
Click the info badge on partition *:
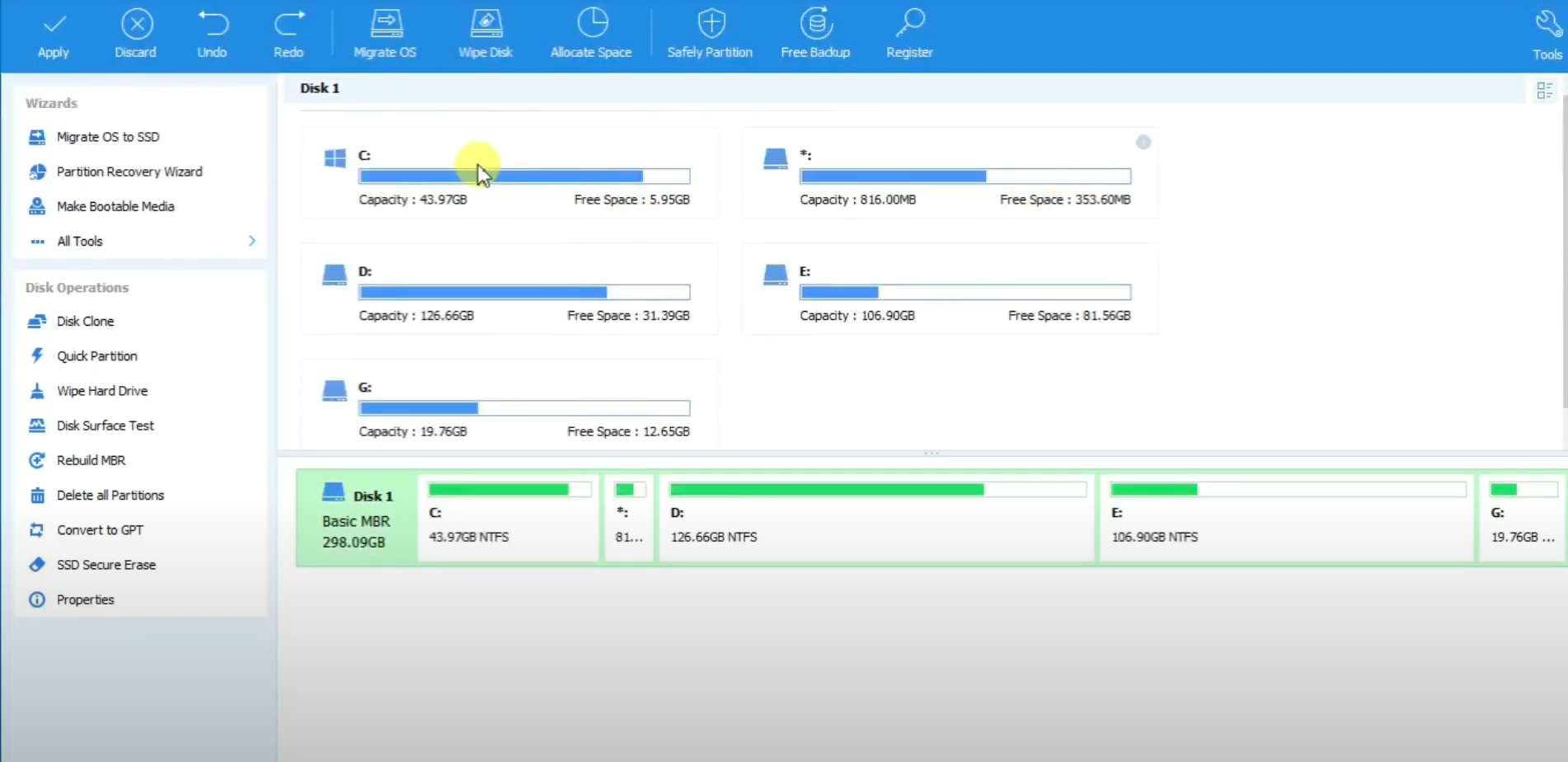click(1143, 142)
